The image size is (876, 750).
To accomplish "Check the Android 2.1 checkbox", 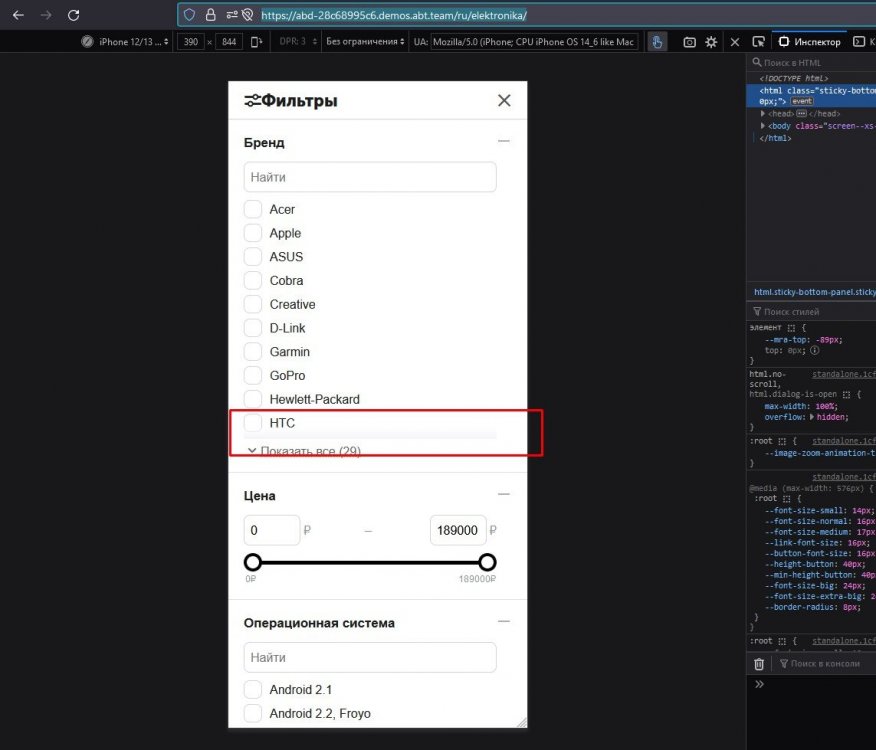I will [x=252, y=689].
